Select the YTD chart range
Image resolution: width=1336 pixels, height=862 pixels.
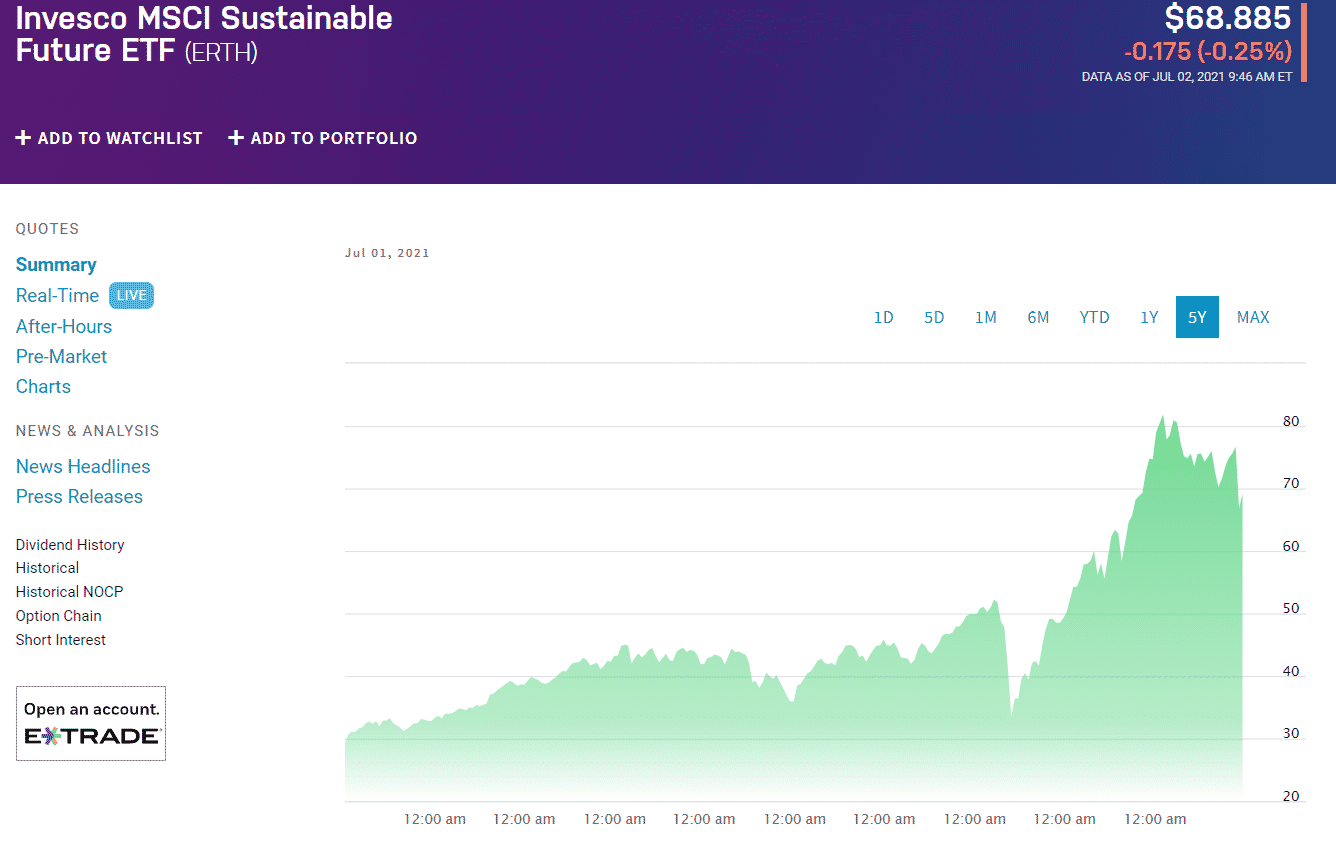(1094, 317)
